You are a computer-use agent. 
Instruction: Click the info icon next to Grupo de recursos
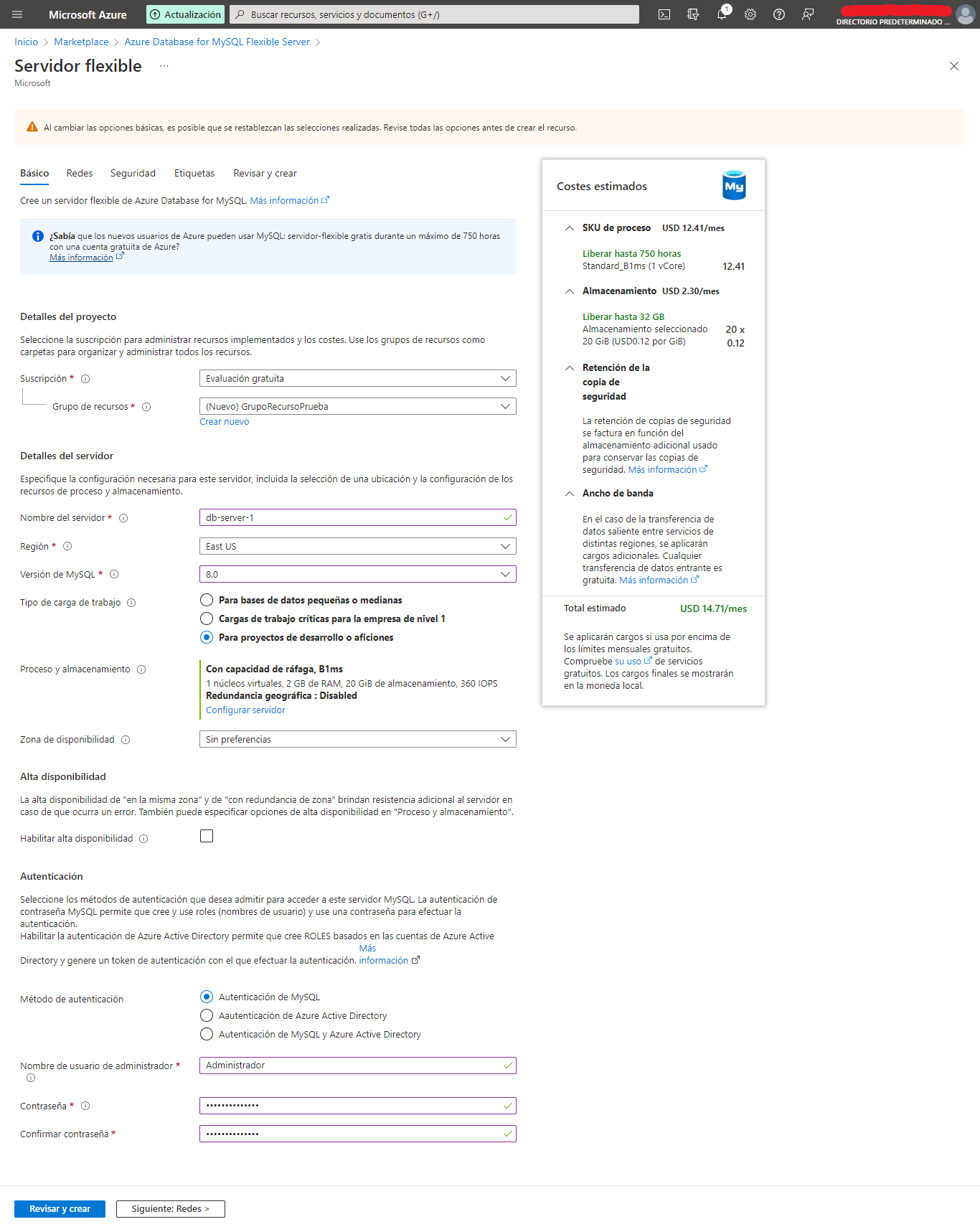pyautogui.click(x=146, y=407)
